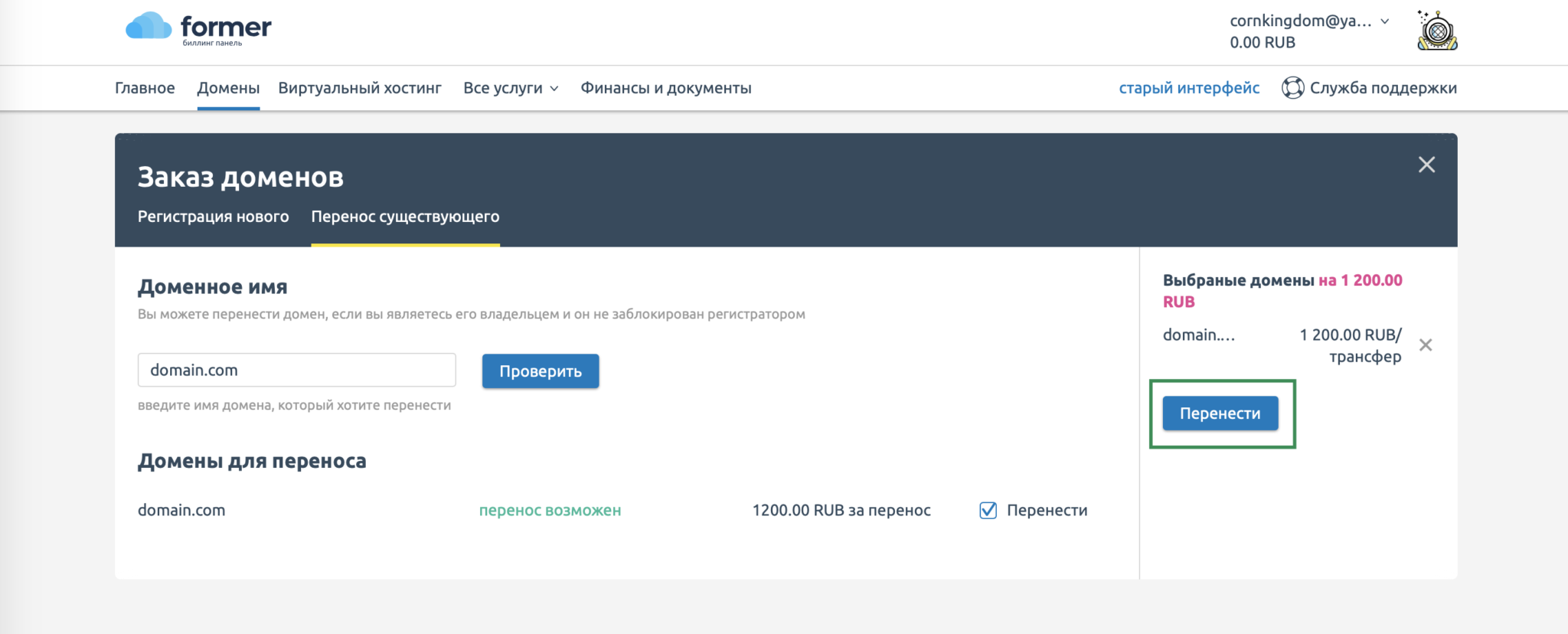Viewport: 1568px width, 634px height.
Task: Open Финансы и документы section
Action: (665, 88)
